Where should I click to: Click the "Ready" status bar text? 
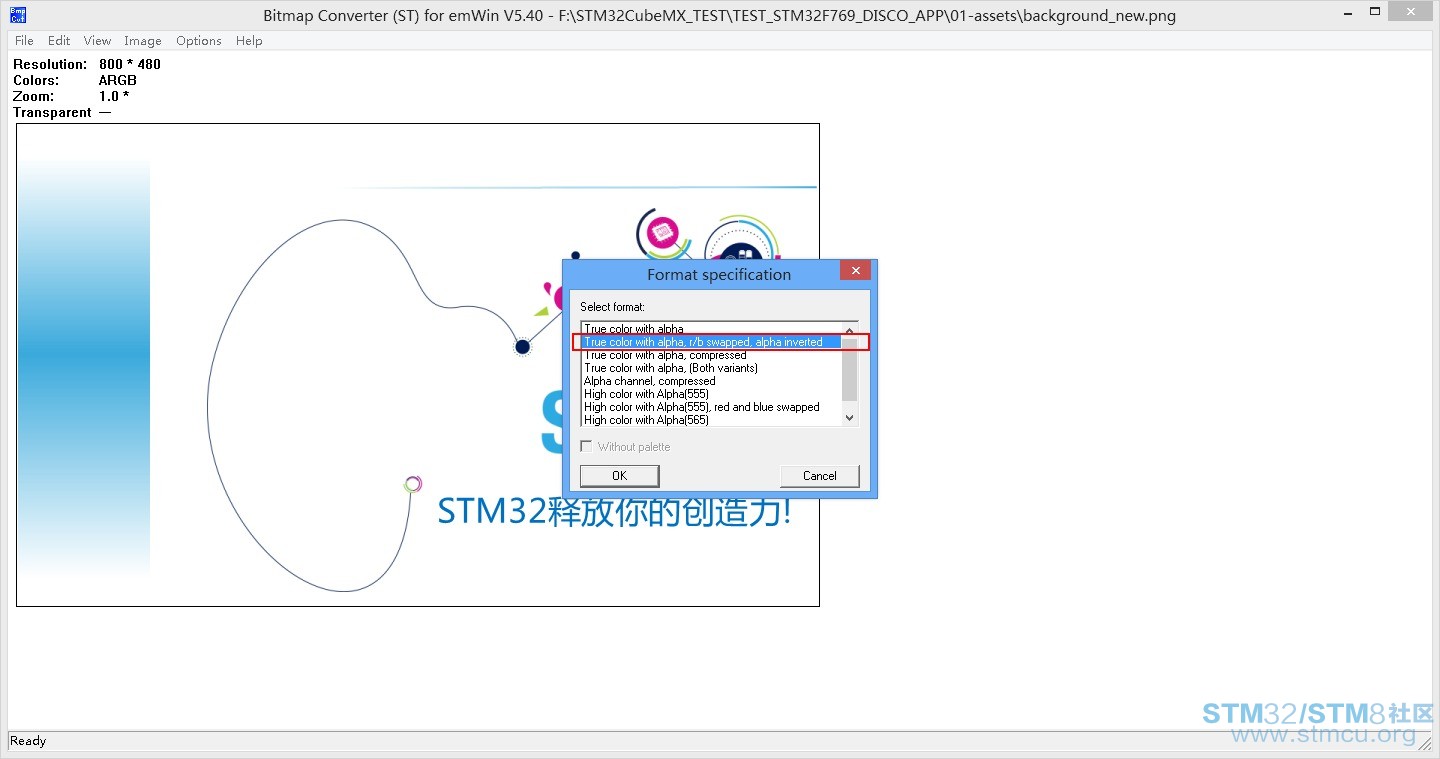[28, 741]
